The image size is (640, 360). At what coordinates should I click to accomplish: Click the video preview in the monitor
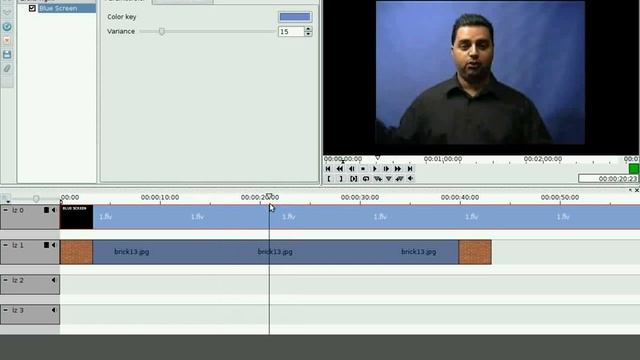480,73
